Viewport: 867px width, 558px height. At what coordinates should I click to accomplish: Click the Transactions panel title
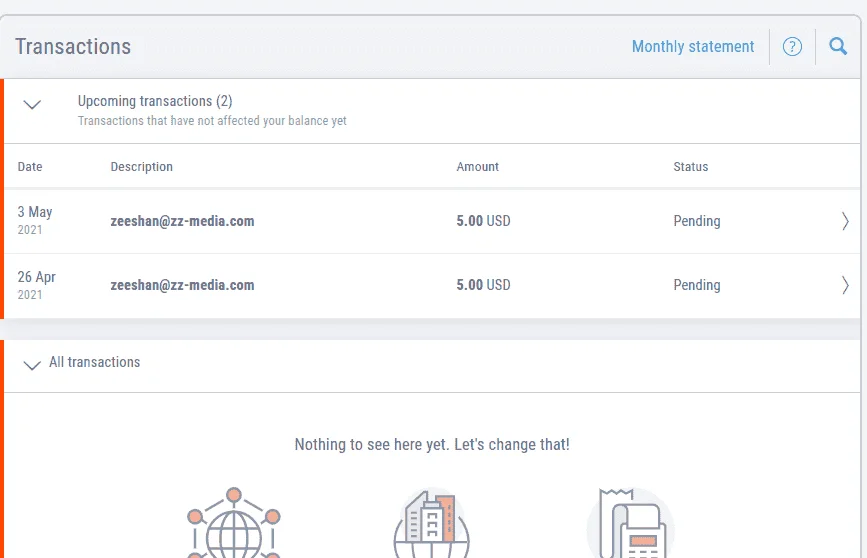(73, 46)
